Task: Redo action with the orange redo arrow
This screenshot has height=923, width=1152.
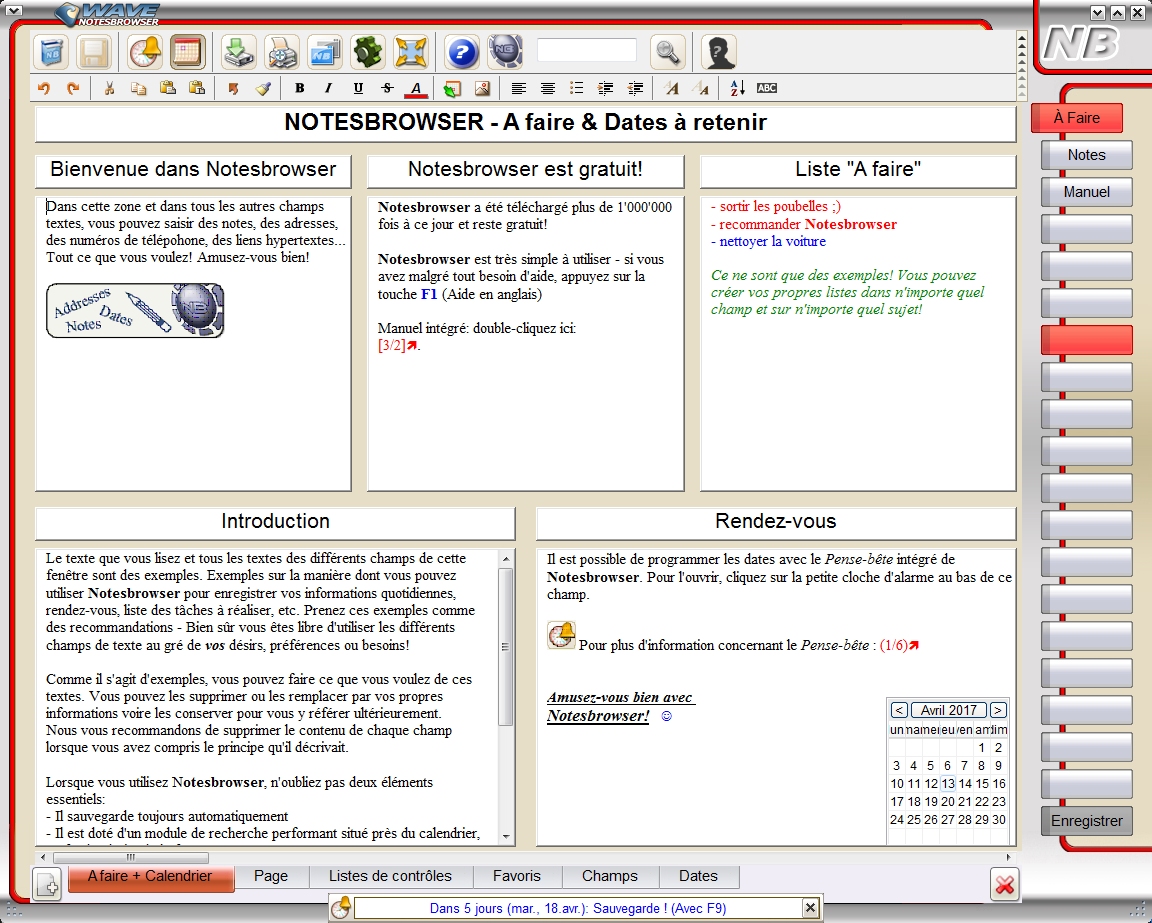Action: [73, 88]
